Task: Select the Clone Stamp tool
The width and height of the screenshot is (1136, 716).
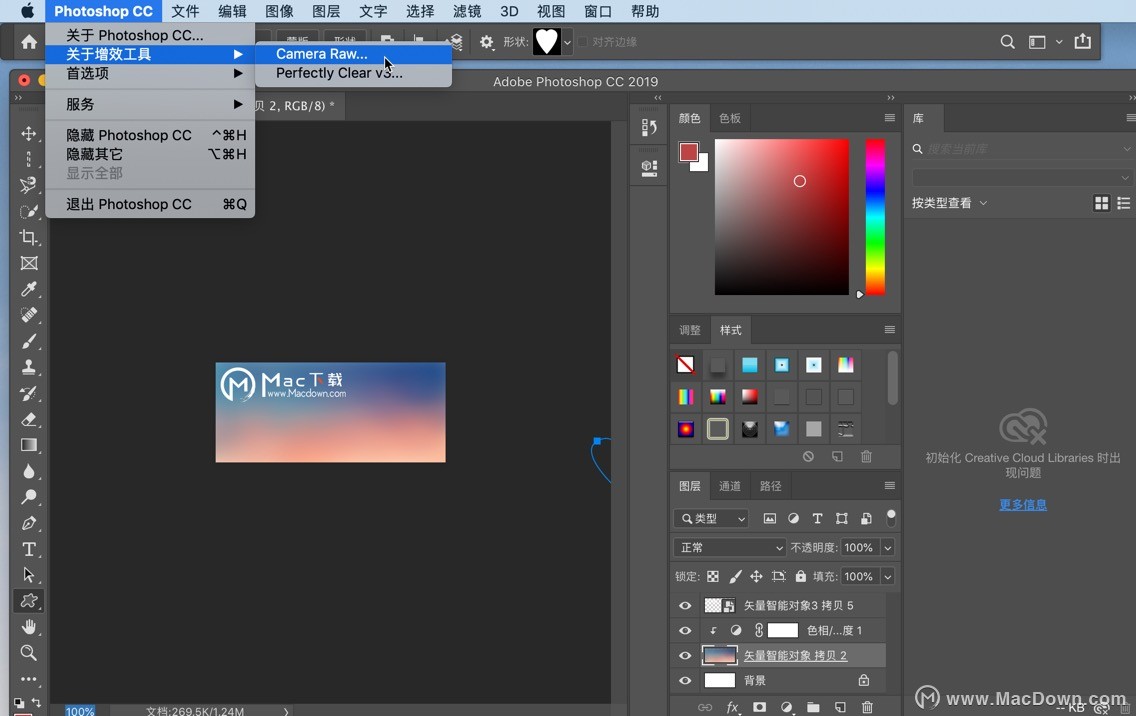Action: point(29,367)
